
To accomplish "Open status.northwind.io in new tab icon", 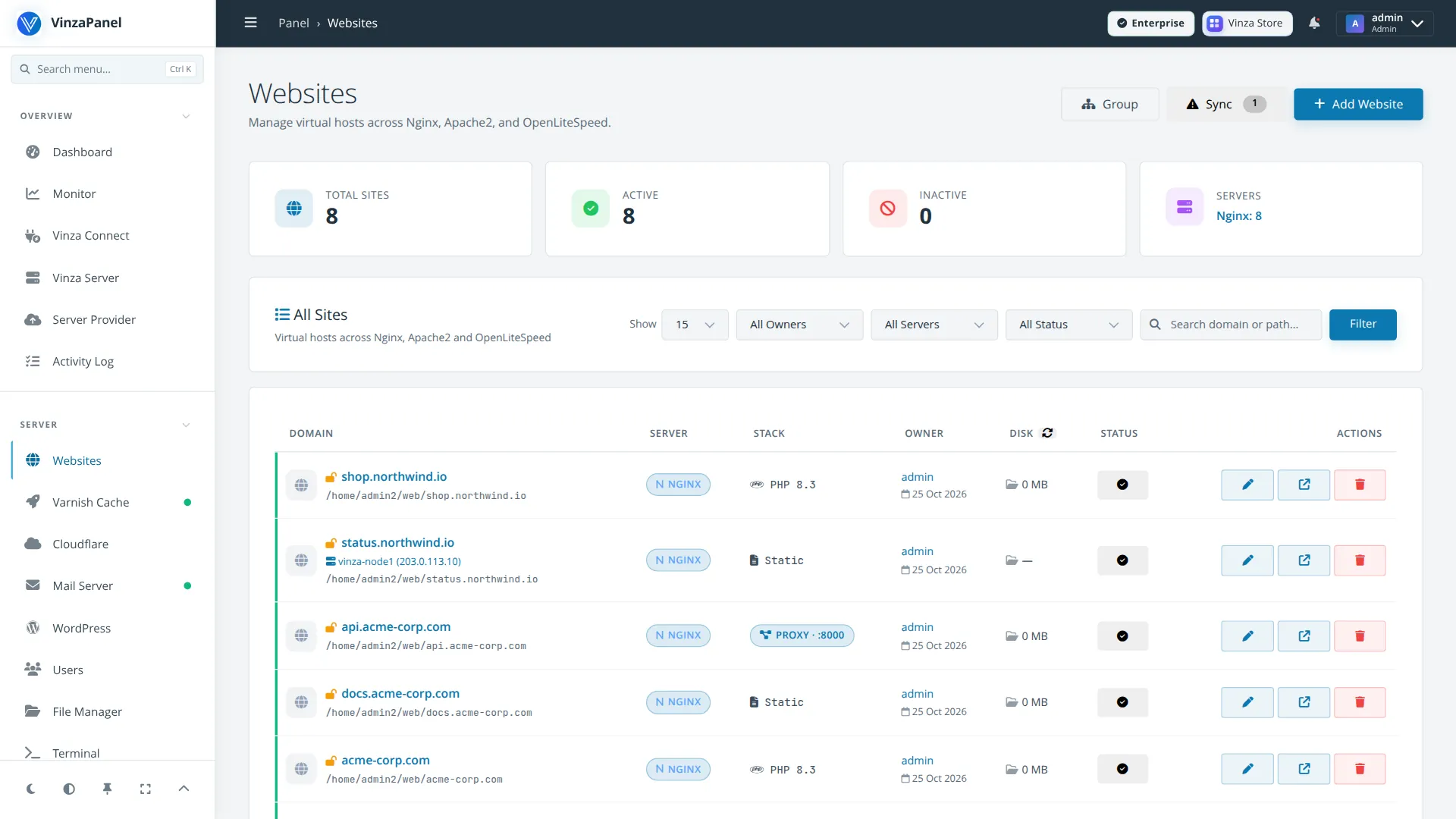I will point(1304,560).
